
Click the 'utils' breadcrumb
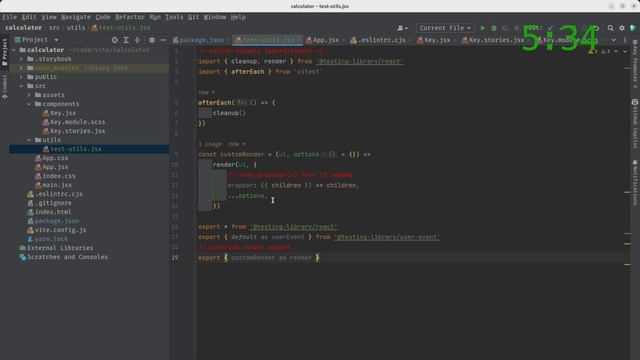click(x=76, y=28)
